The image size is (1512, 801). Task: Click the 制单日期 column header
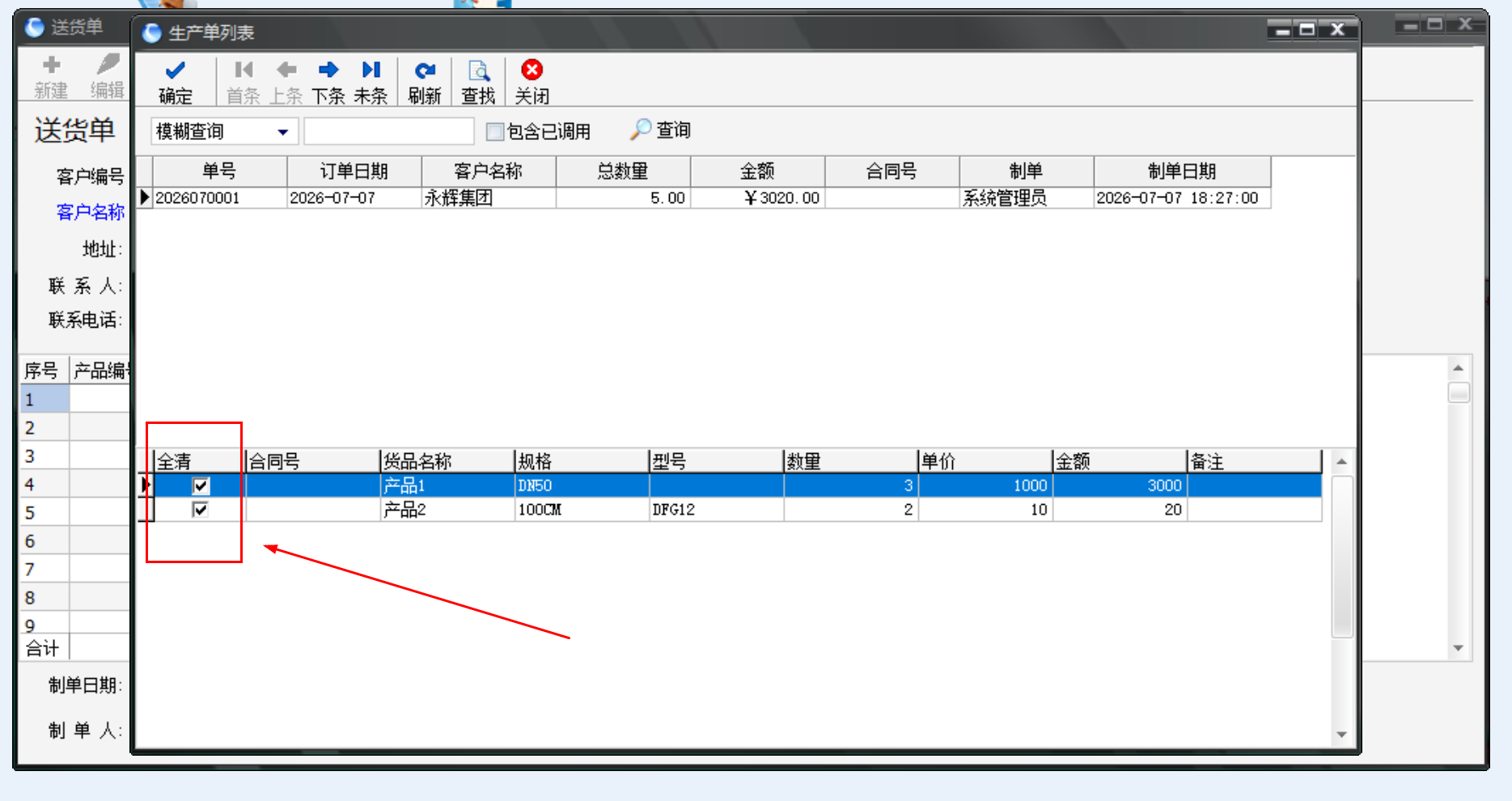click(x=1182, y=172)
